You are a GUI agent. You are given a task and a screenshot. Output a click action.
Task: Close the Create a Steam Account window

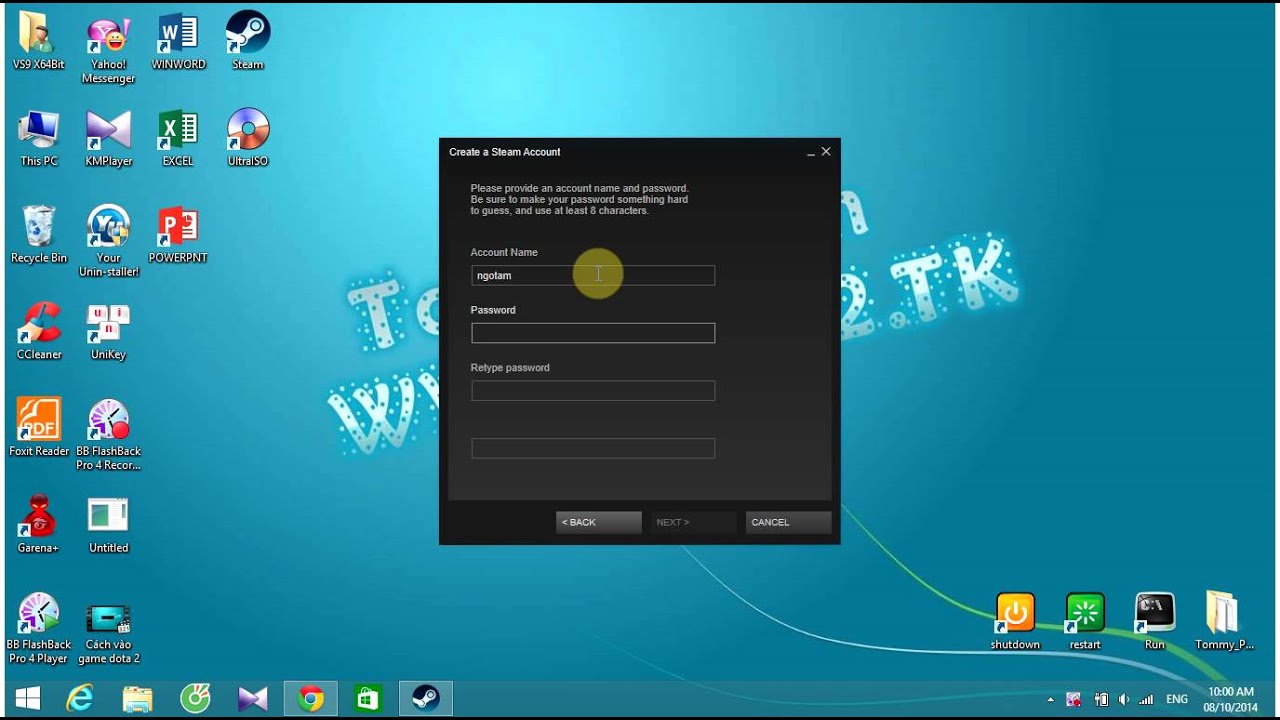[x=826, y=152]
